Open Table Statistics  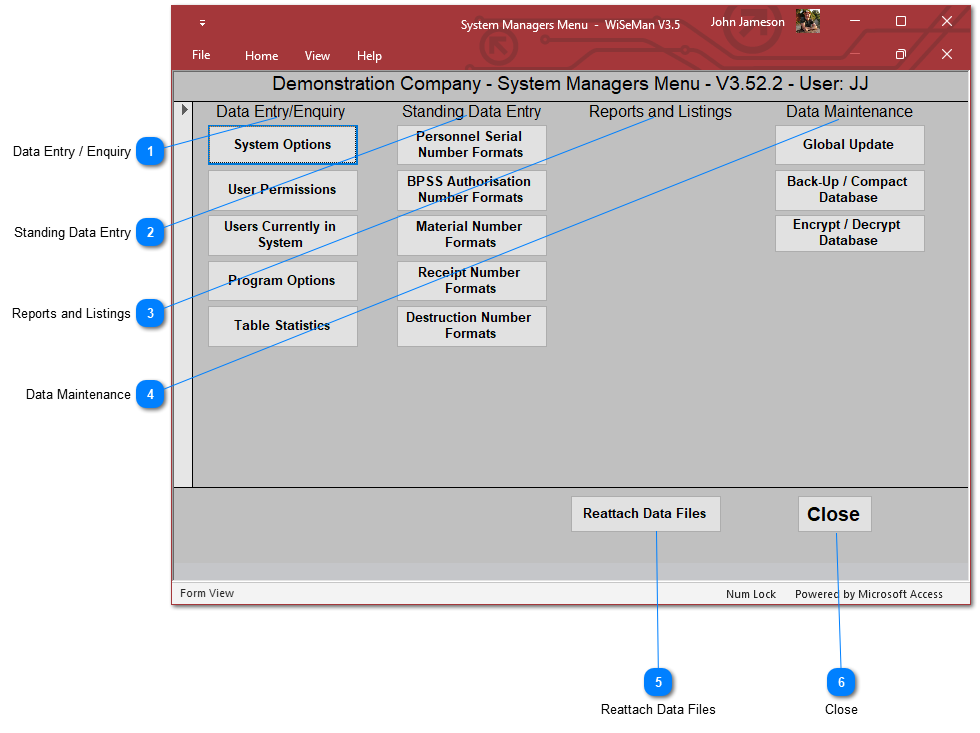(282, 326)
